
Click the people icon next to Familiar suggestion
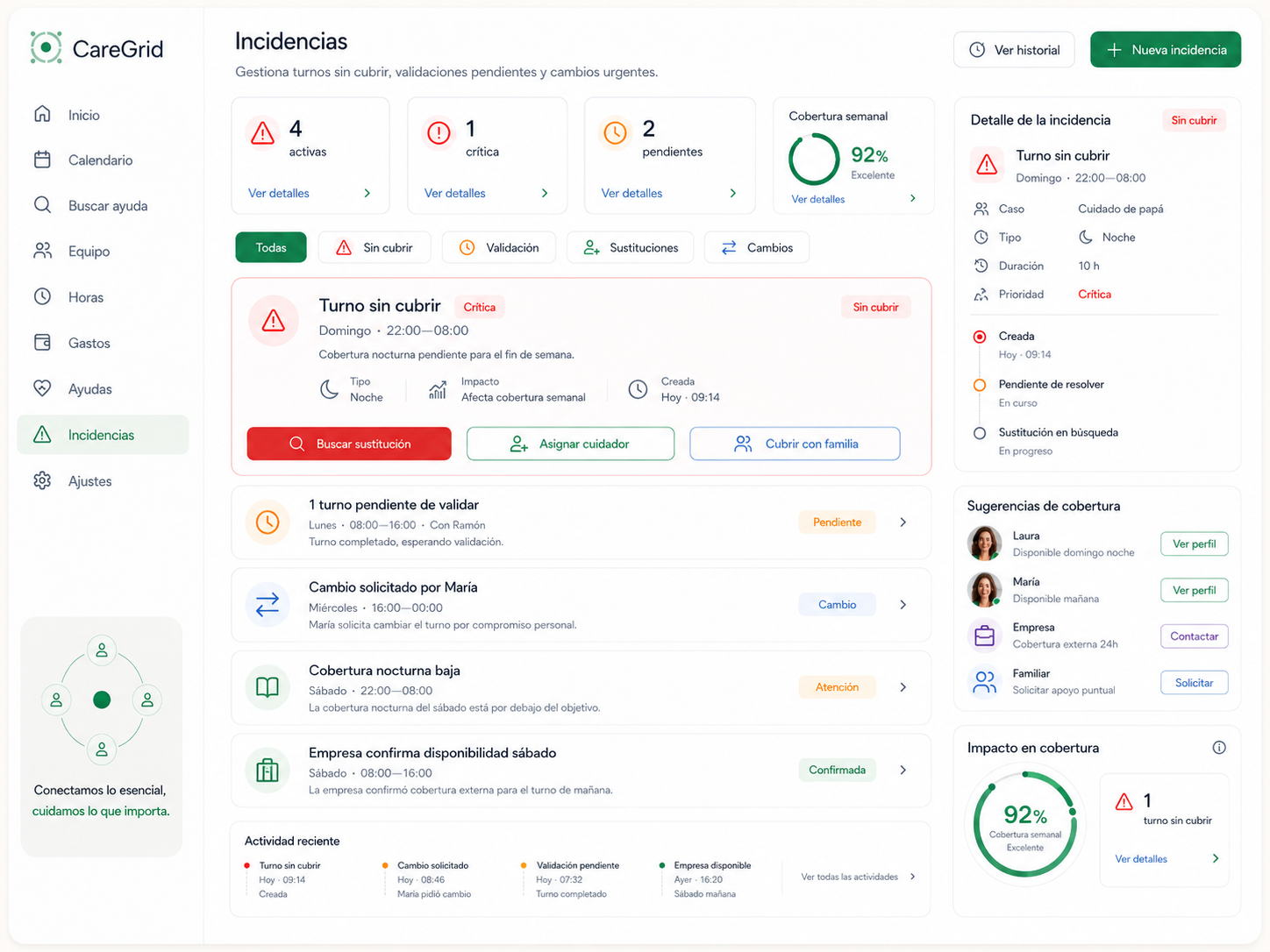click(x=985, y=682)
